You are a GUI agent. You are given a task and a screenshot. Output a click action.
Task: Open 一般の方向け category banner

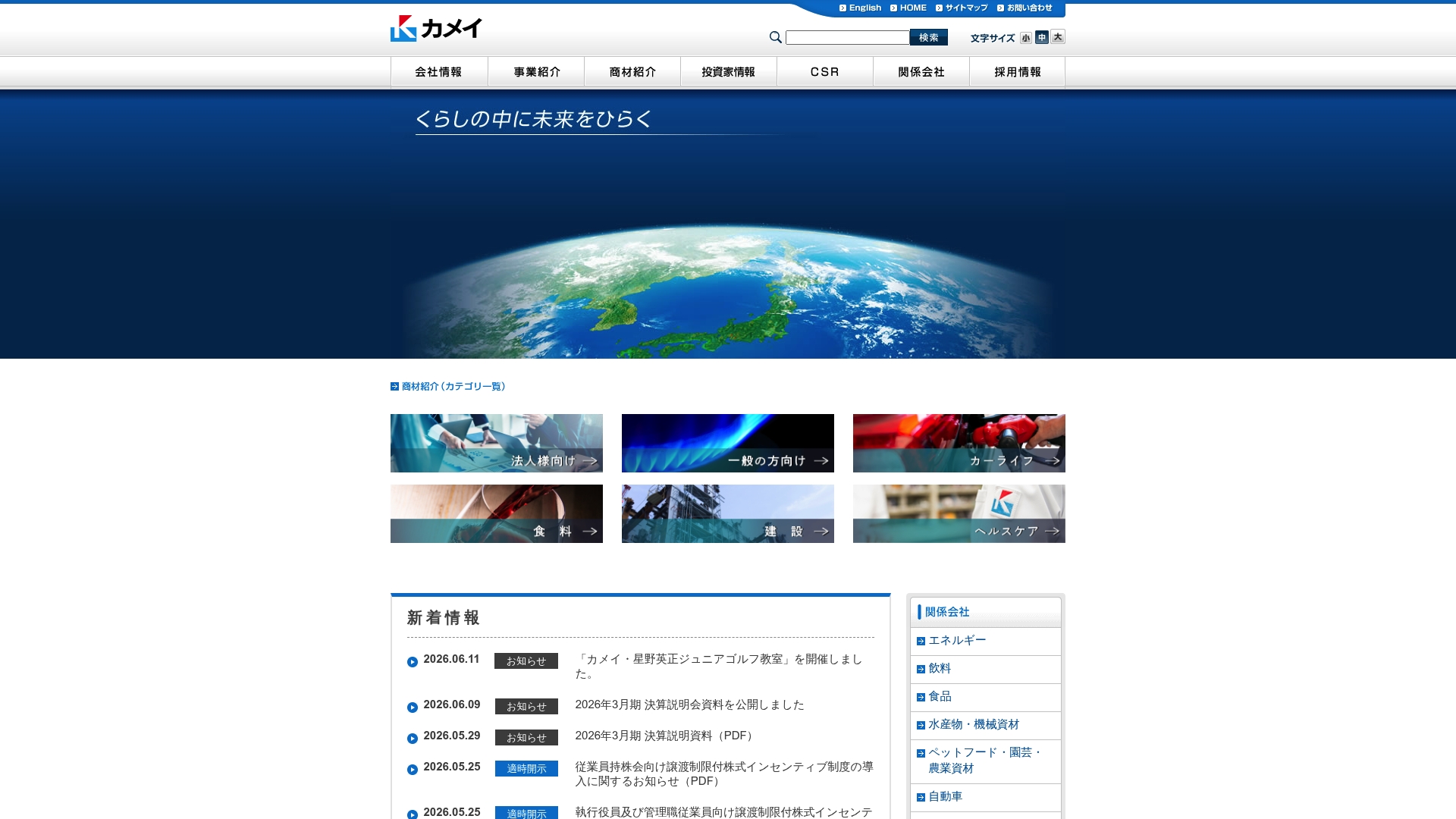pyautogui.click(x=728, y=443)
